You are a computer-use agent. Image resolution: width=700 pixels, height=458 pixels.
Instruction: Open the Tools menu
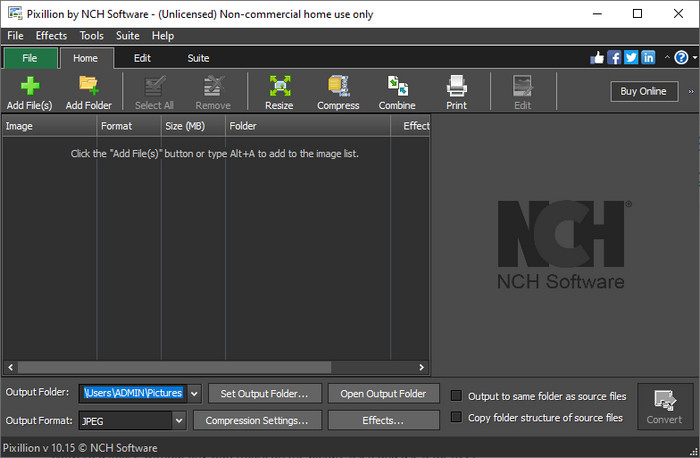tap(92, 36)
